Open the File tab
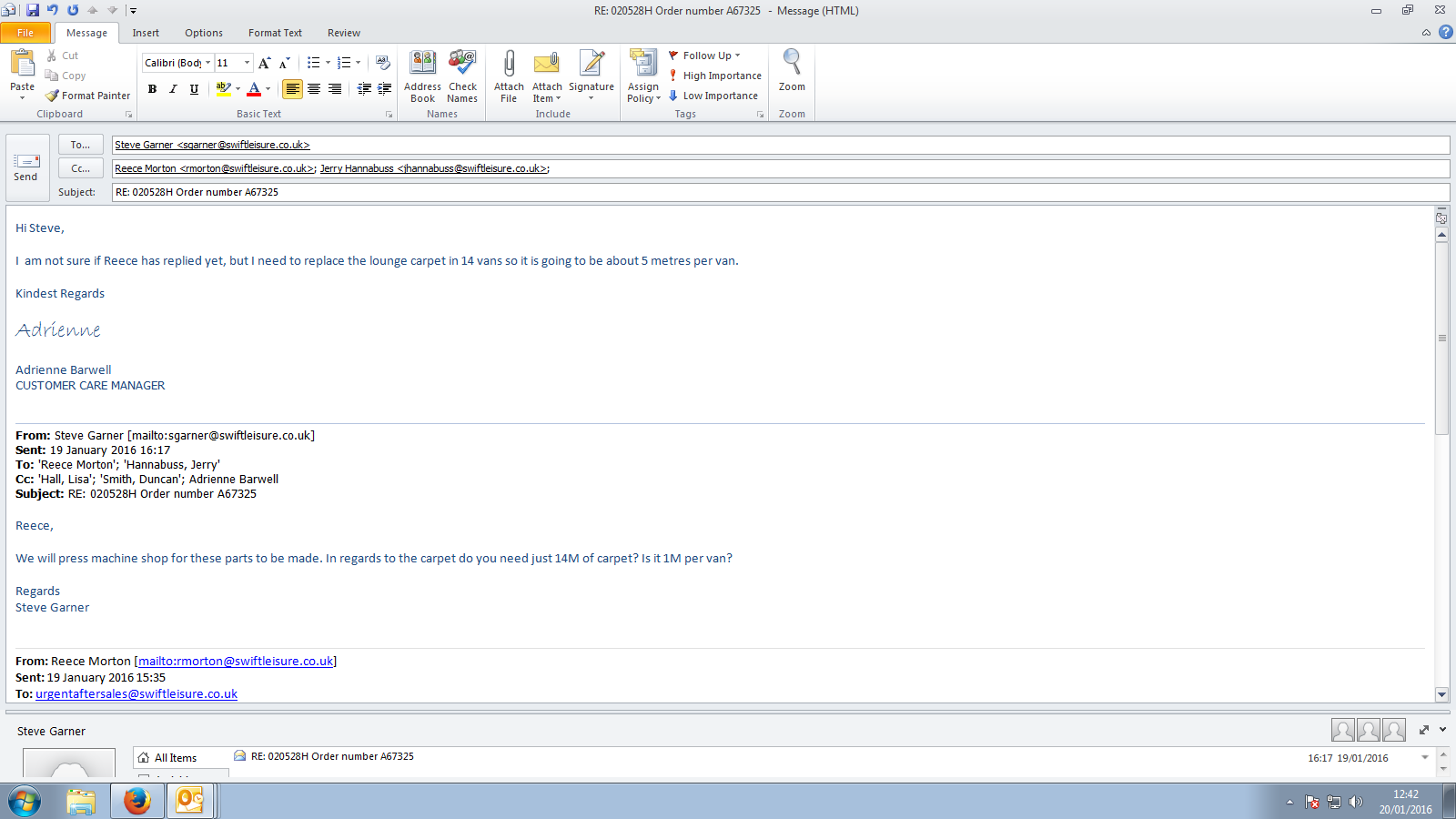The image size is (1456, 819). [25, 33]
